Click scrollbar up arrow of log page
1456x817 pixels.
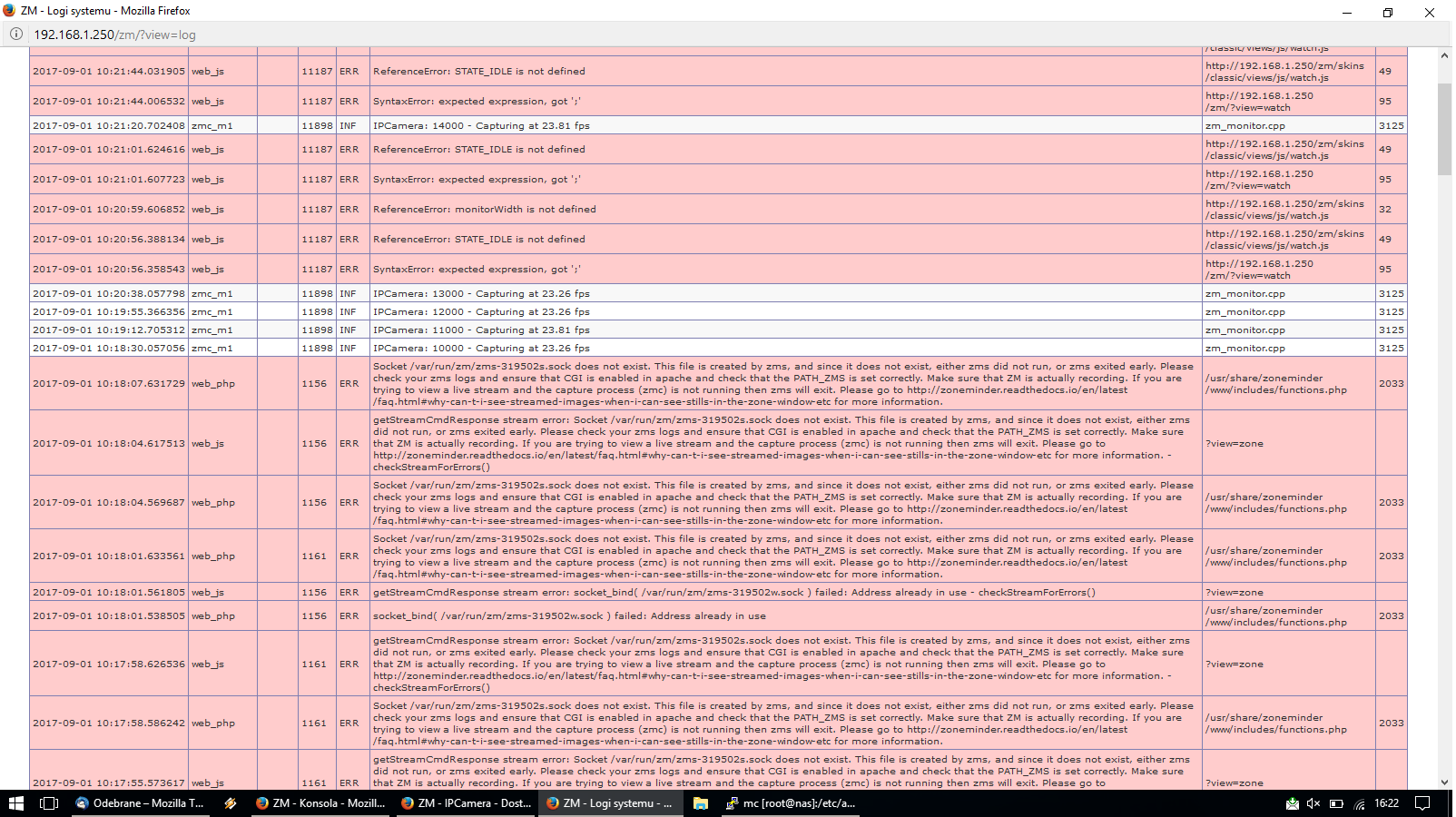pos(1444,55)
